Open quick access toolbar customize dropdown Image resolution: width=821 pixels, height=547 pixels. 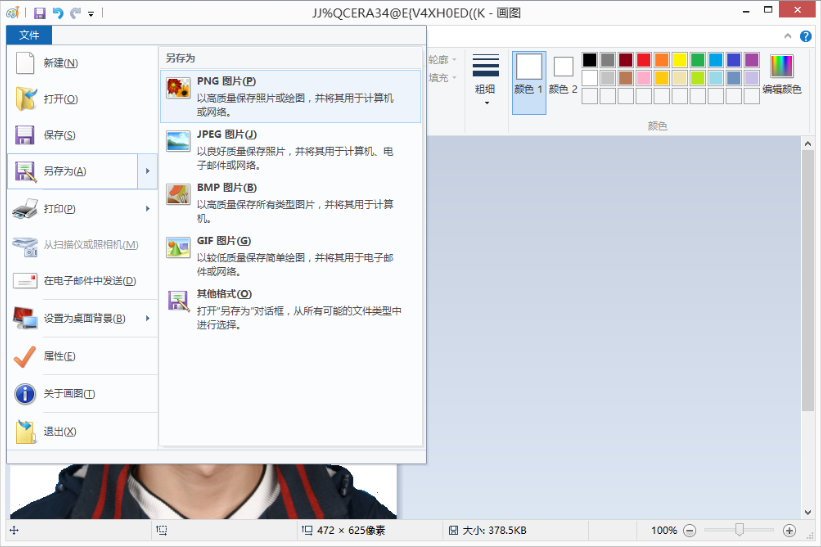91,14
